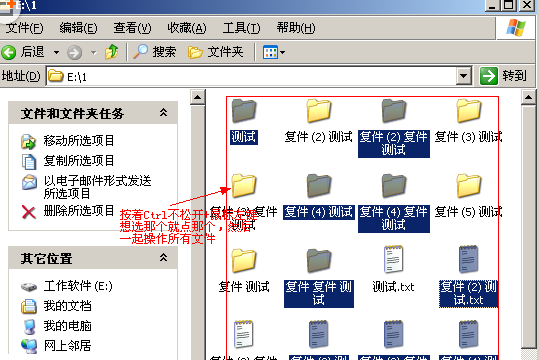Viewport: 539px width, 360px height.
Task: Click the file list scroll up arrow
Action: (529, 98)
